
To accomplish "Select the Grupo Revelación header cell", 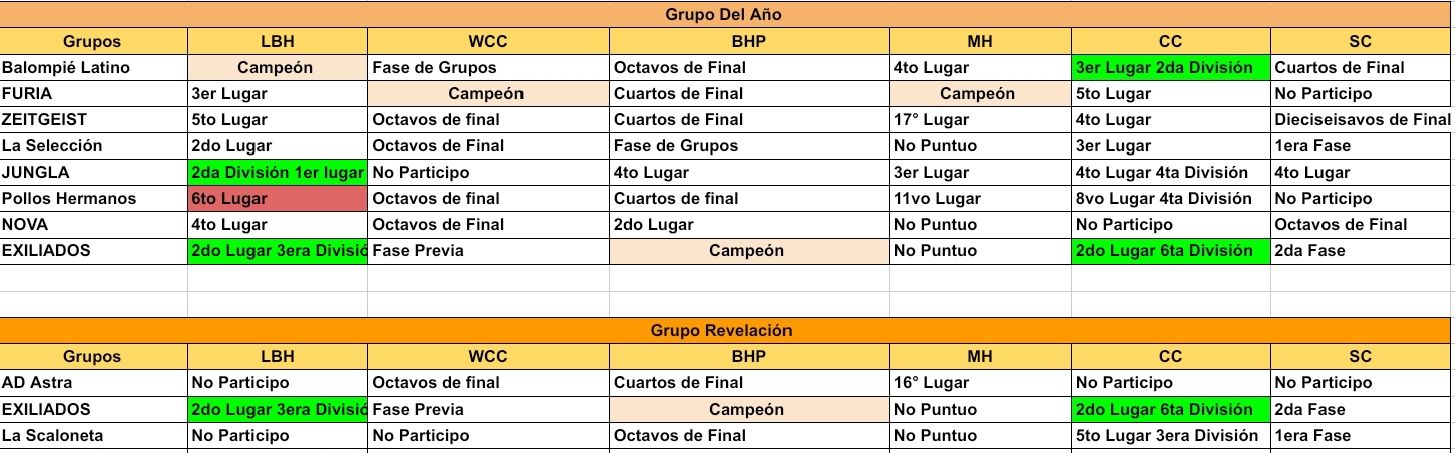I will (x=724, y=330).
